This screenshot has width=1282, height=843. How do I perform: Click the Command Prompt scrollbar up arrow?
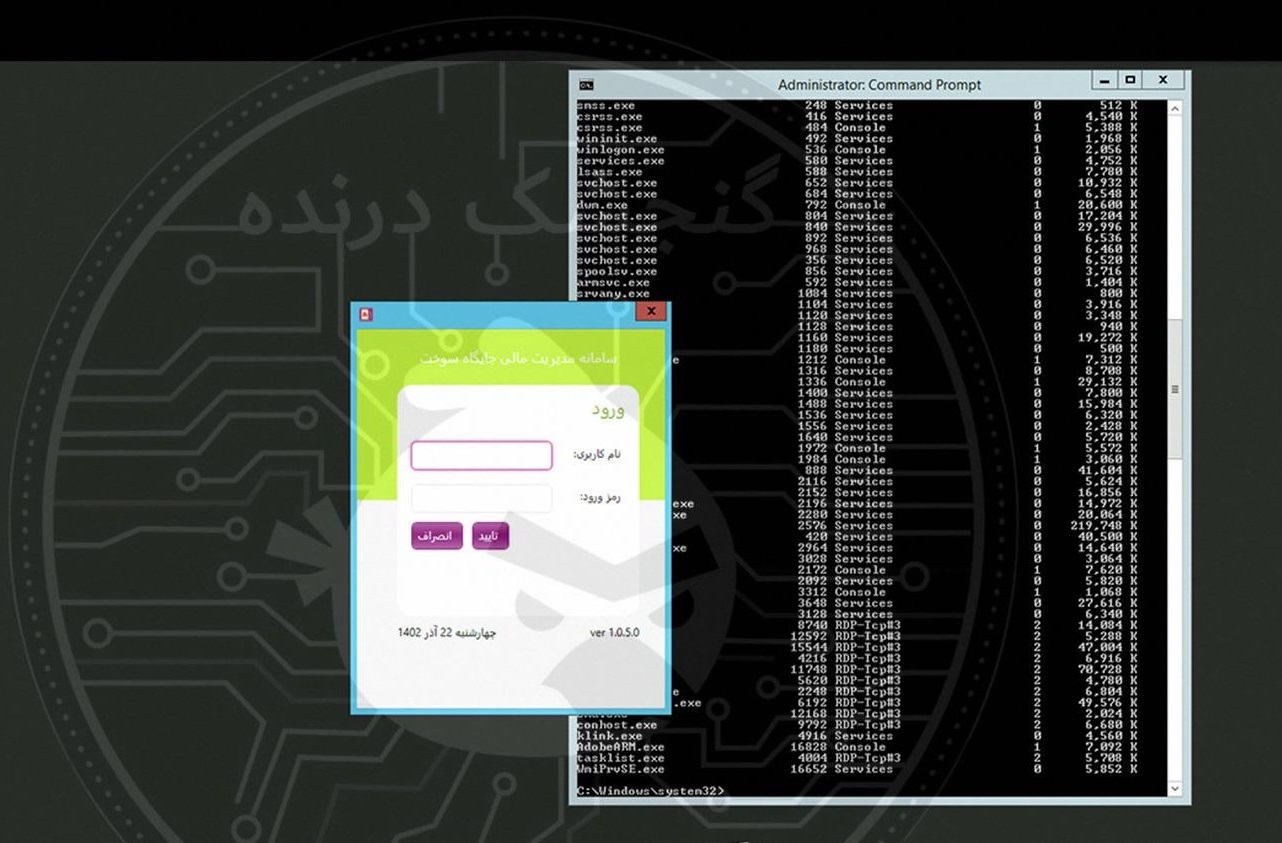(x=1175, y=108)
